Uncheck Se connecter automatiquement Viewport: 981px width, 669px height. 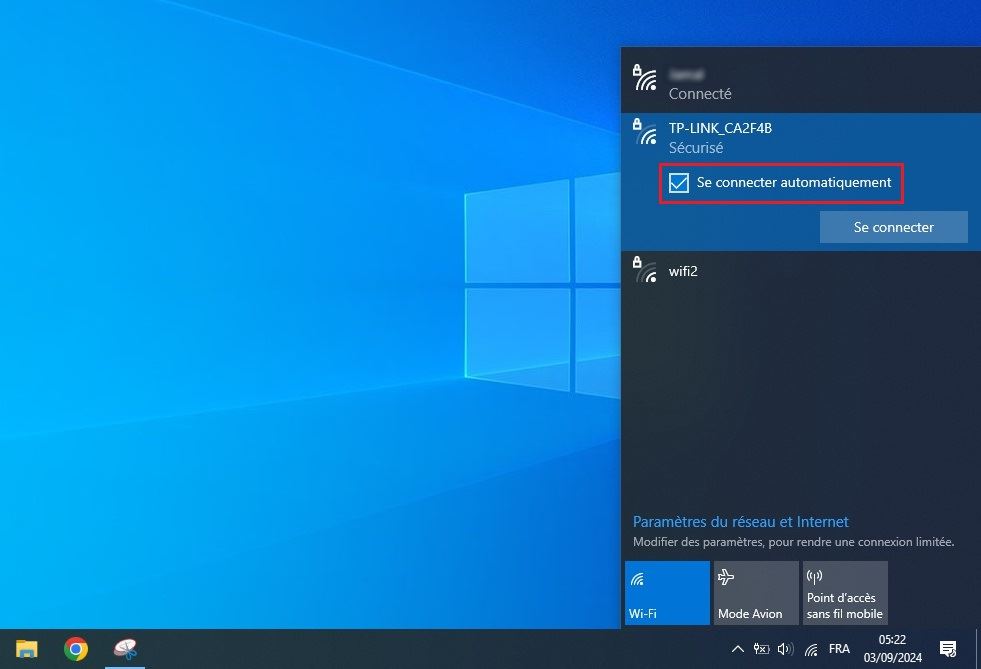coord(680,183)
